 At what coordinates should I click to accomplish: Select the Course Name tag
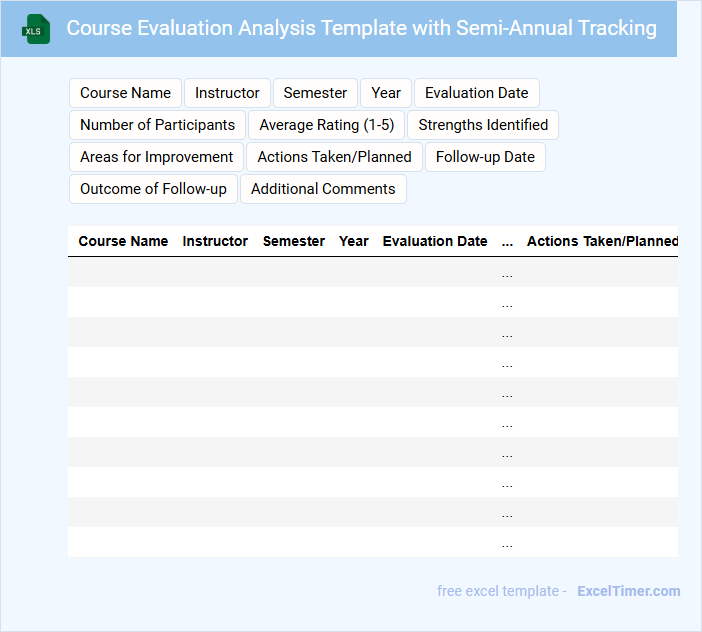coord(125,93)
